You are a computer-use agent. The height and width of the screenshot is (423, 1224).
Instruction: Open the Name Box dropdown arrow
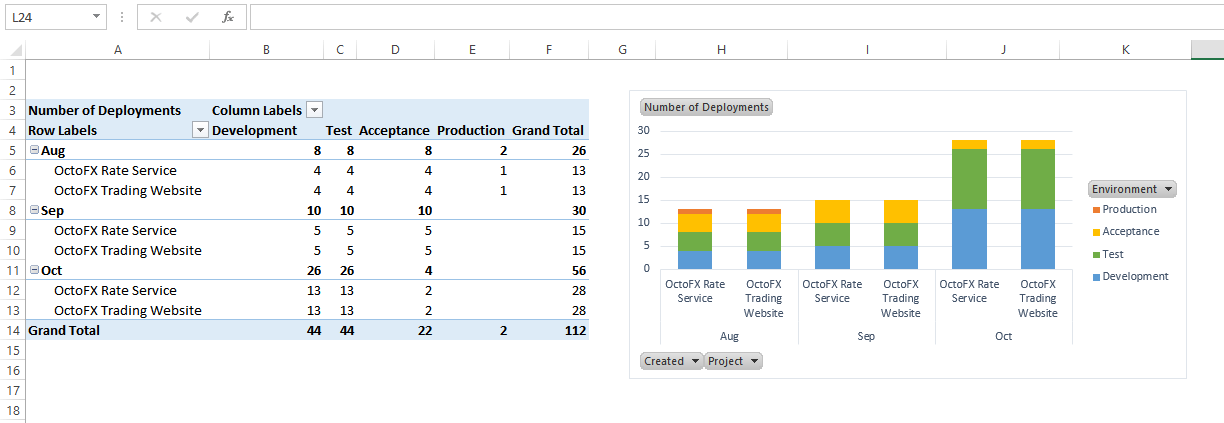point(96,17)
